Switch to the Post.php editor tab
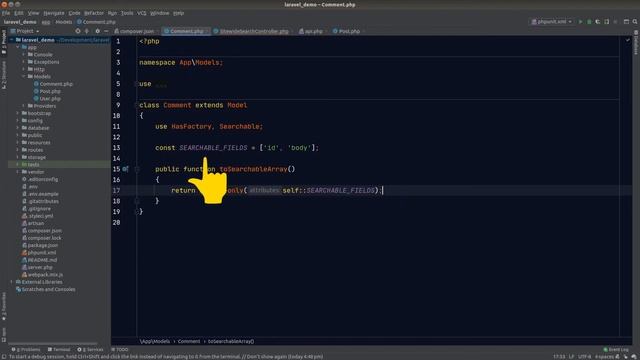Image resolution: width=640 pixels, height=360 pixels. (x=347, y=31)
